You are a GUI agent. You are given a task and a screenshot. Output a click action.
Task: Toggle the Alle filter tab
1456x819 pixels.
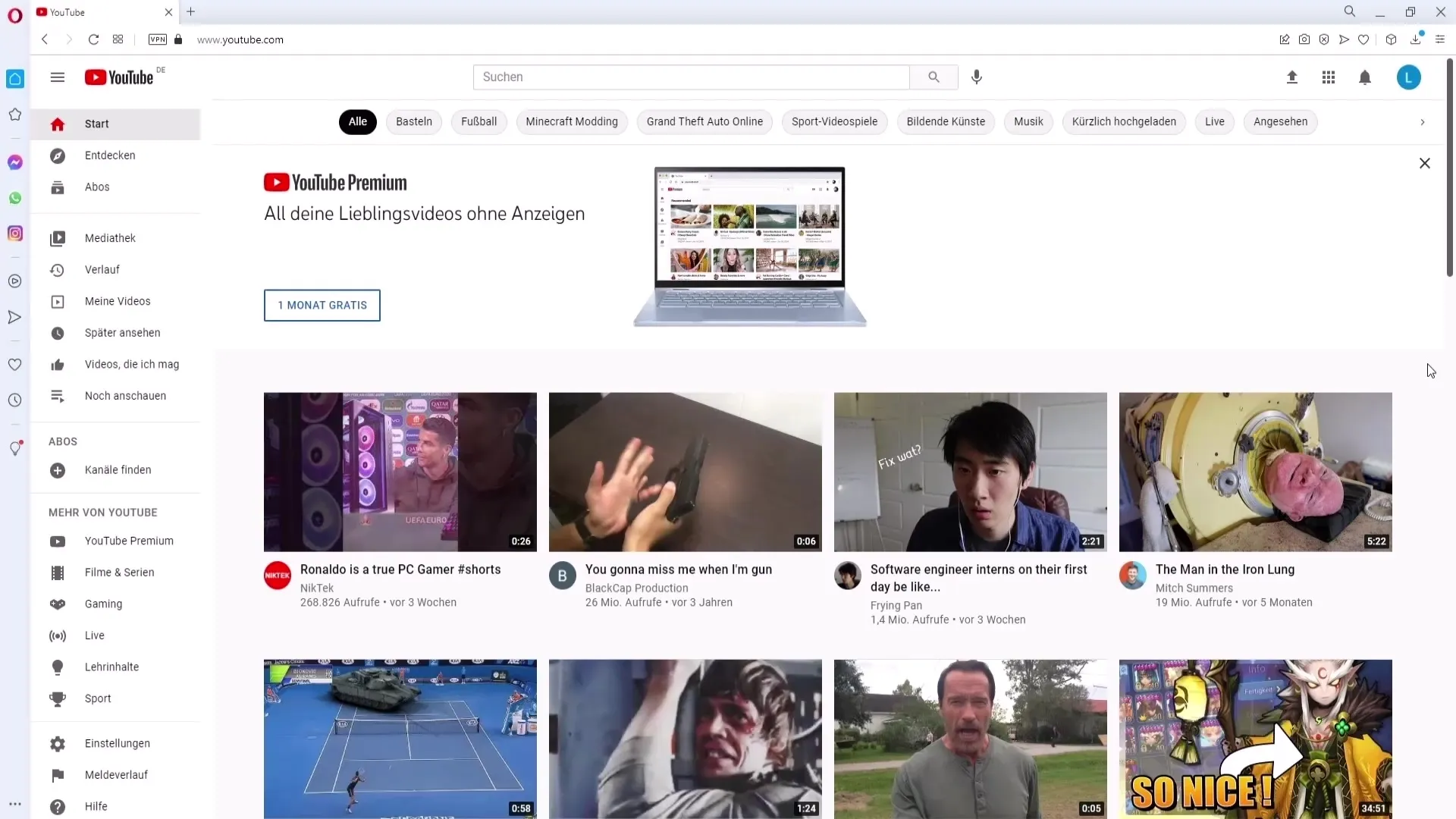coord(358,121)
